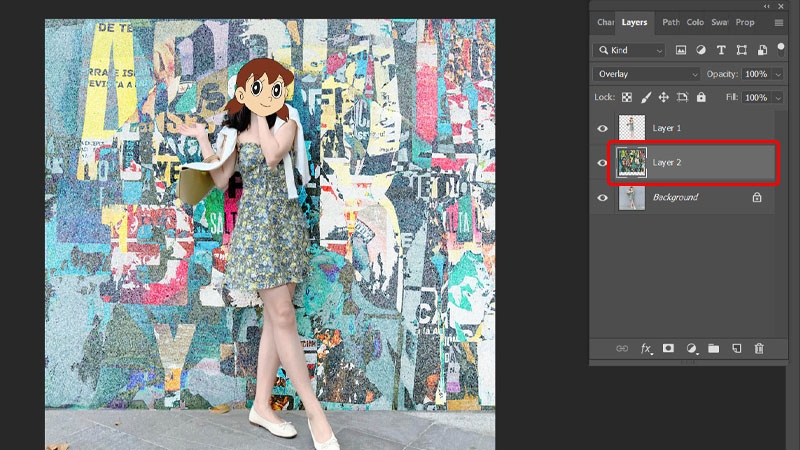Screen dimensions: 800x450
Task: Toggle layer filtering on/off switch
Action: pos(781,48)
